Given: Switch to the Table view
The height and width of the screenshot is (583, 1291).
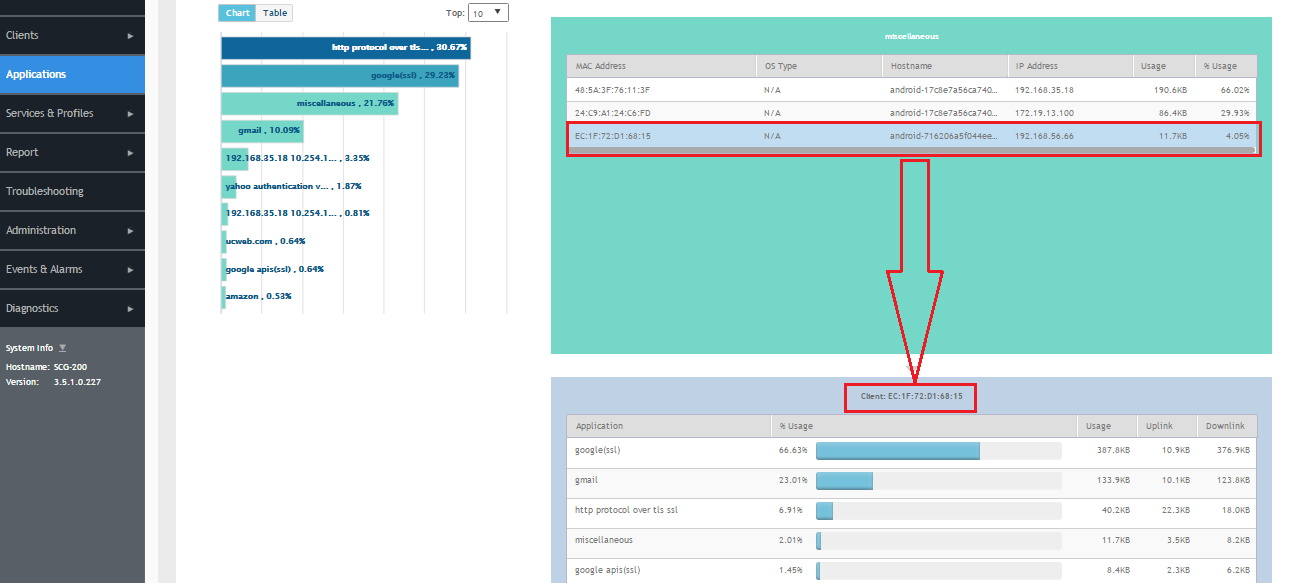Looking at the screenshot, I should click(275, 13).
